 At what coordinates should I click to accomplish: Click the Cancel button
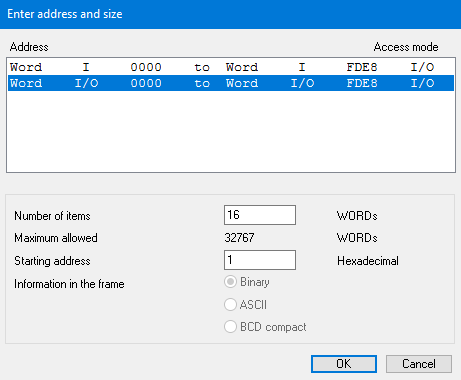pos(419,364)
